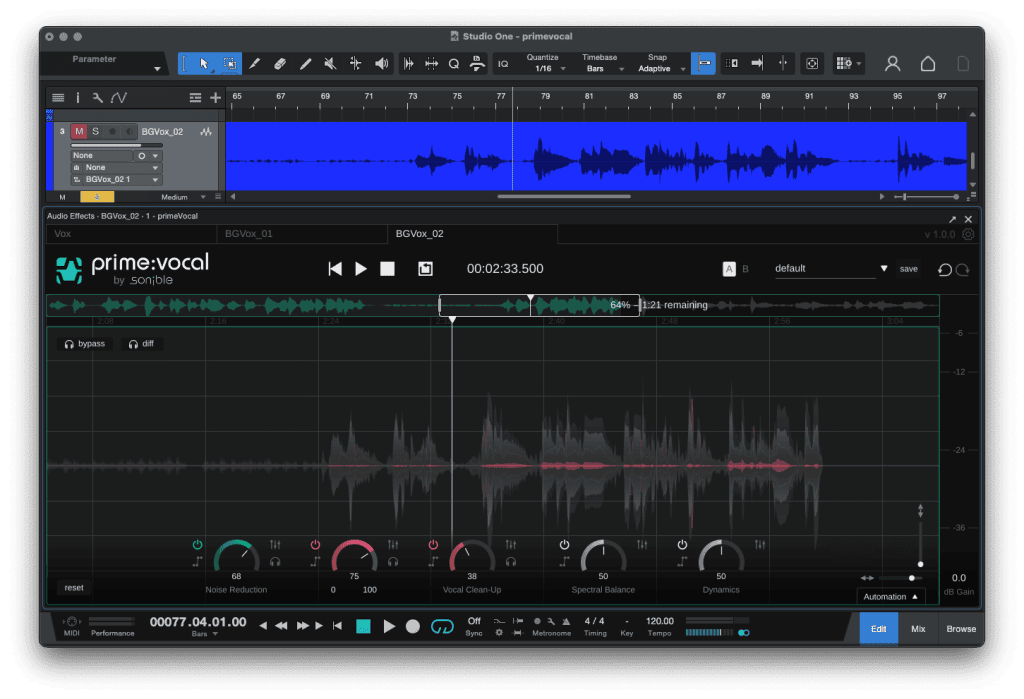Open the inspector i icon

(78, 98)
